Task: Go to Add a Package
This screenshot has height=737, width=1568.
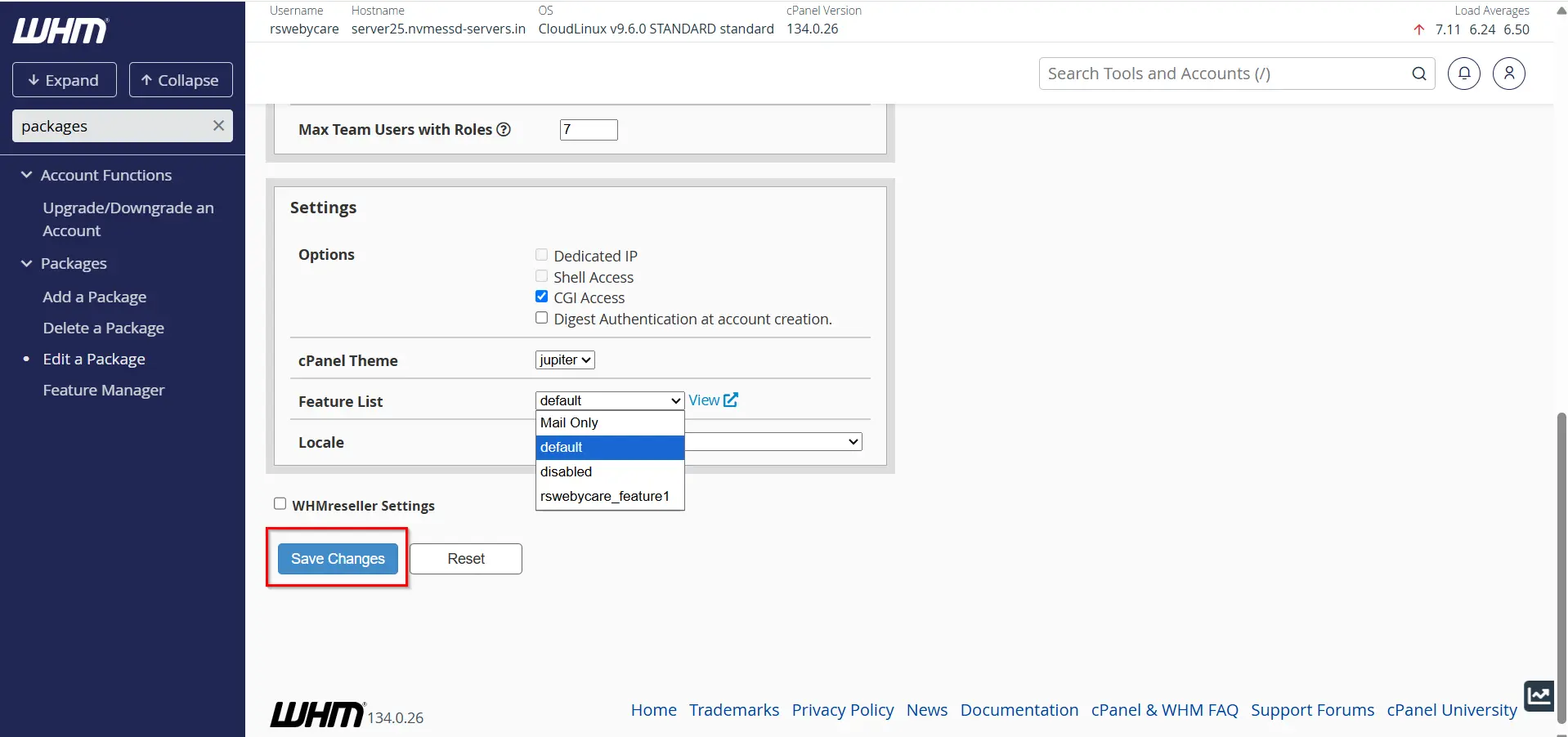Action: (95, 297)
